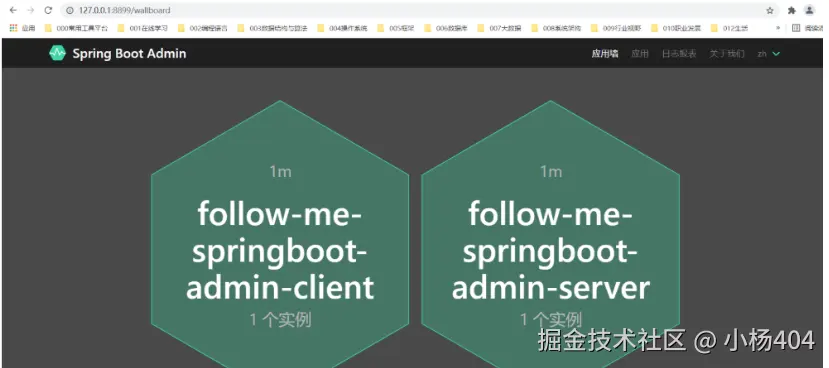This screenshot has height=368, width=829.
Task: Click the Spring Boot Admin title text
Action: [129, 53]
